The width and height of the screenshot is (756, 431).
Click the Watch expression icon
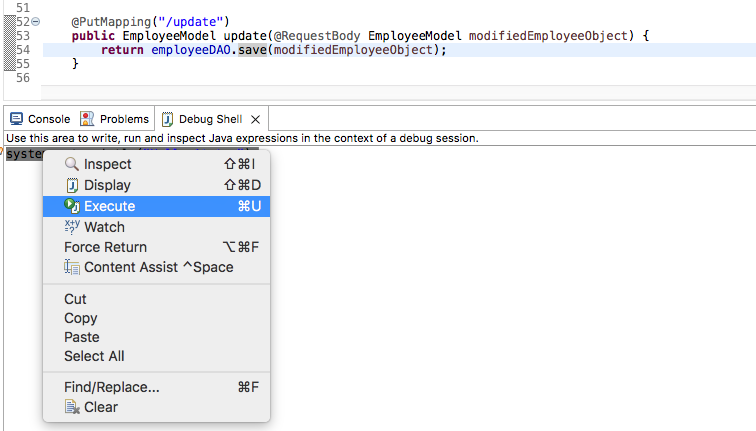click(72, 227)
